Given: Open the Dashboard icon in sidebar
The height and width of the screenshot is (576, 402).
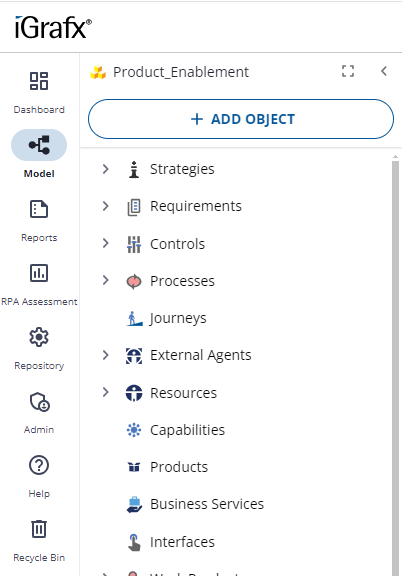Looking at the screenshot, I should coord(39,81).
